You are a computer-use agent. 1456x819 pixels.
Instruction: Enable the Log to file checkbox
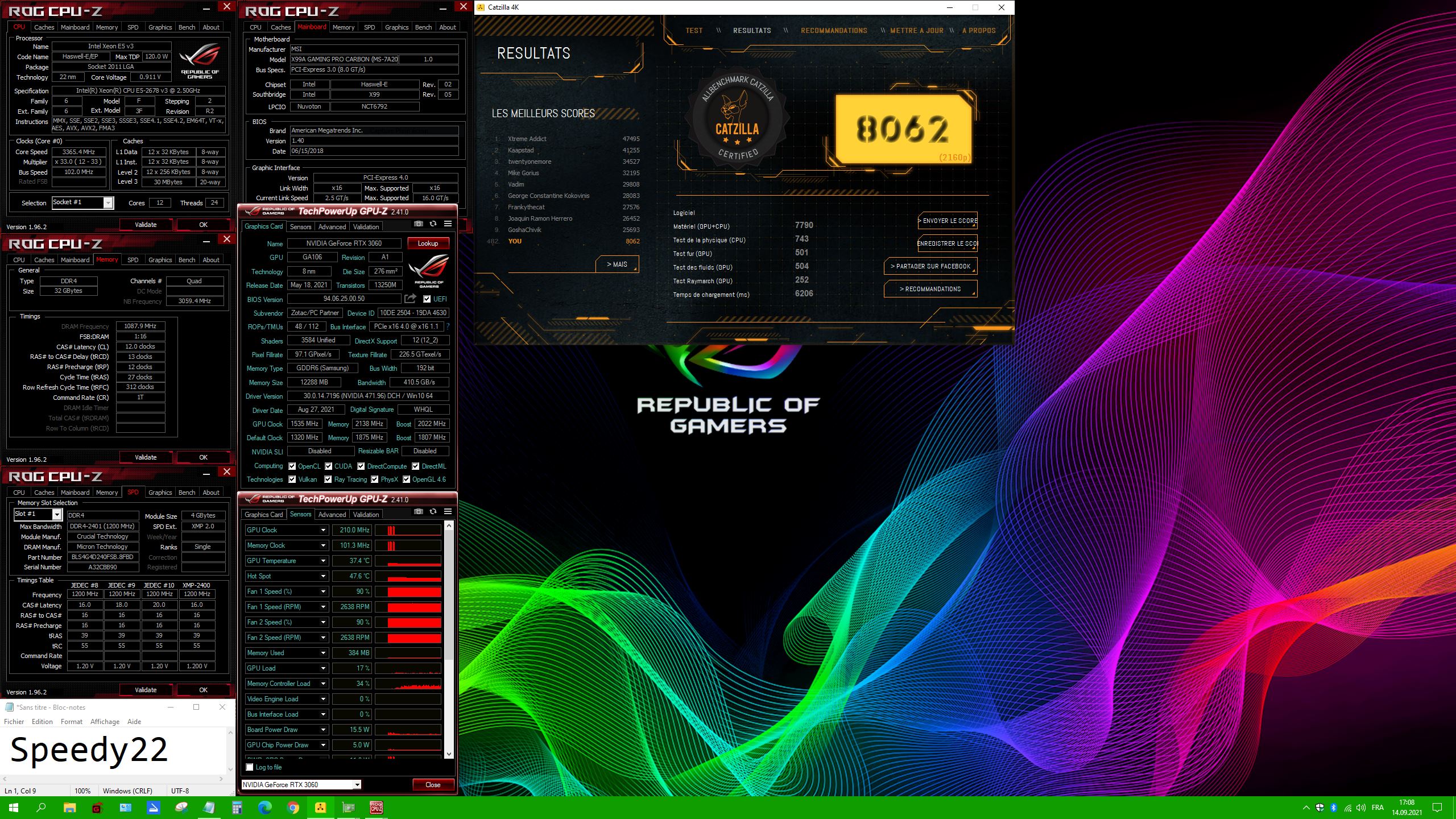tap(250, 767)
